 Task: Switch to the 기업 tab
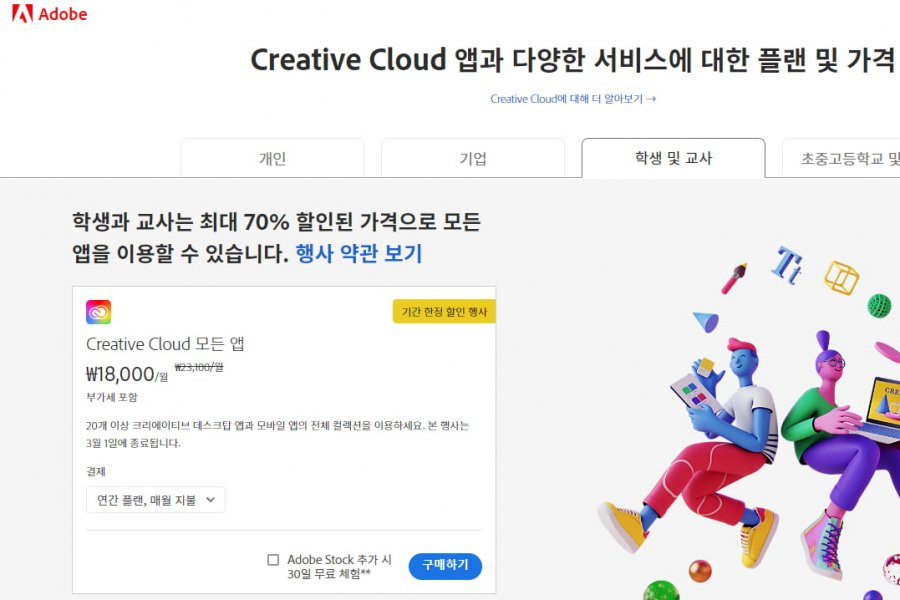click(x=472, y=158)
